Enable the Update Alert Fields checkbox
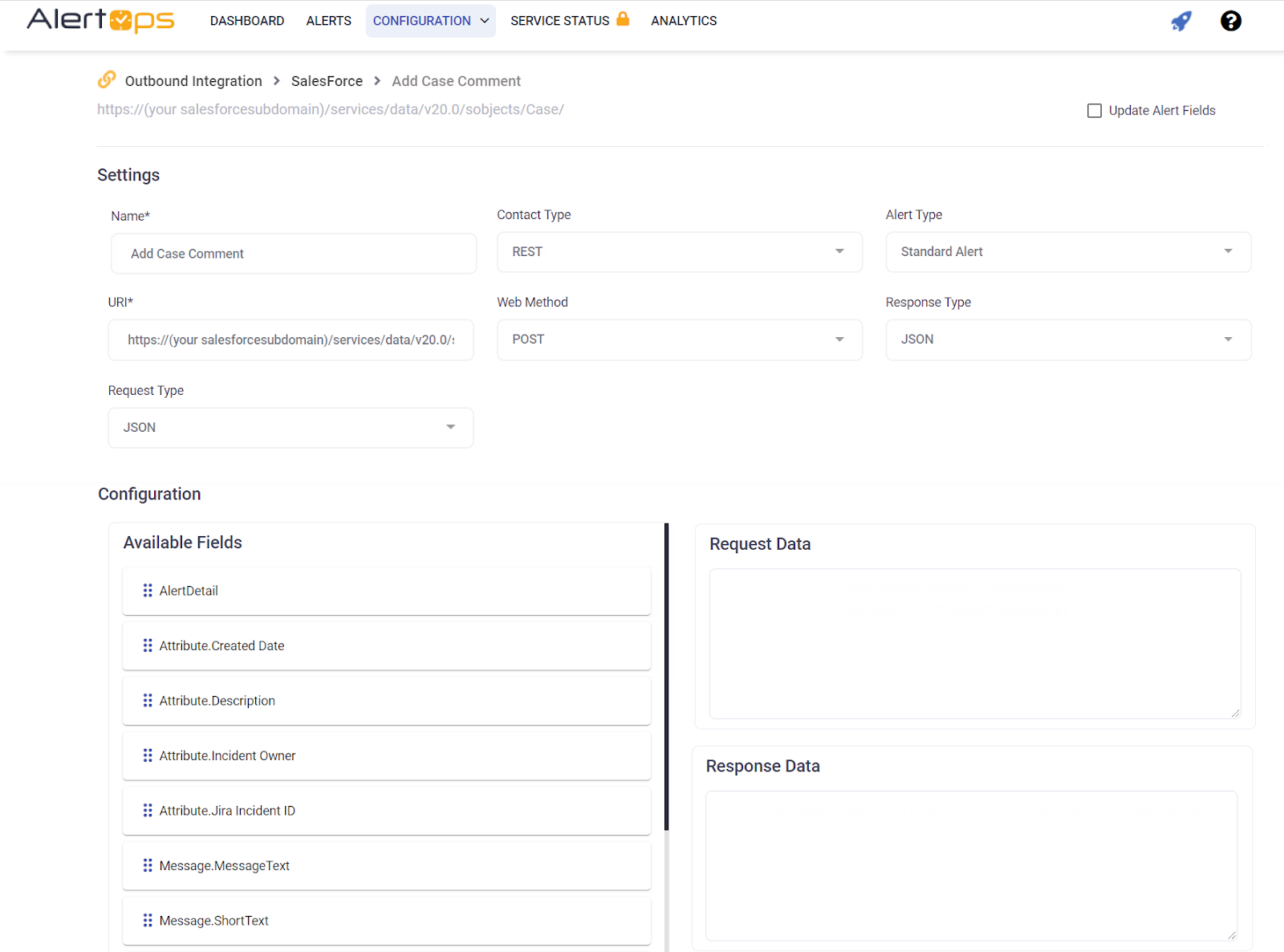Image resolution: width=1284 pixels, height=952 pixels. point(1094,111)
